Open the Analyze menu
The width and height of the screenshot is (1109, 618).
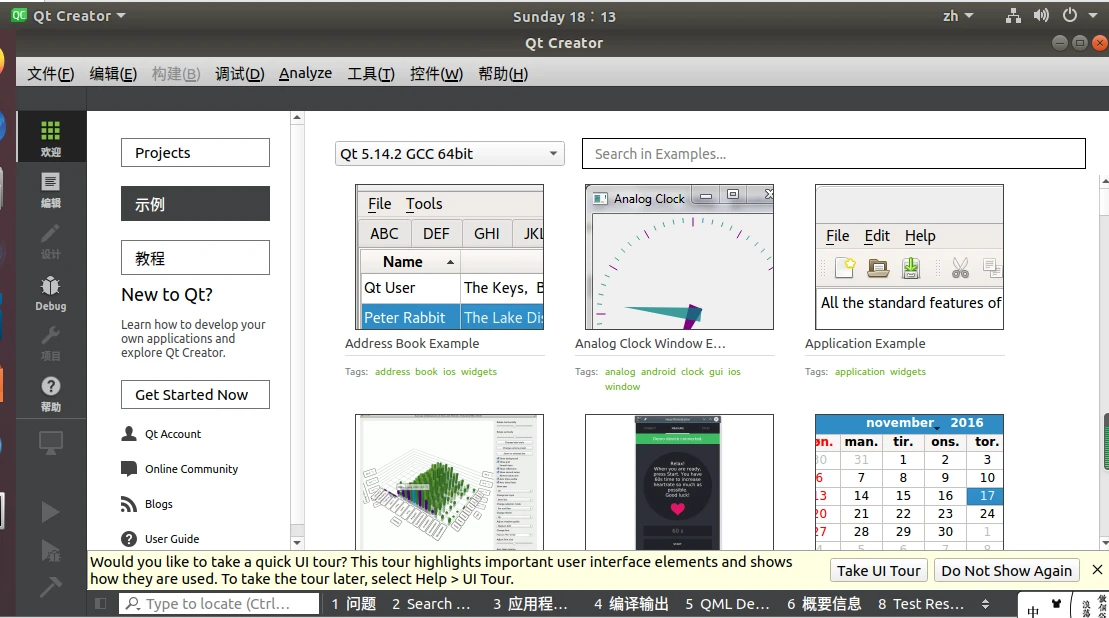coord(305,74)
